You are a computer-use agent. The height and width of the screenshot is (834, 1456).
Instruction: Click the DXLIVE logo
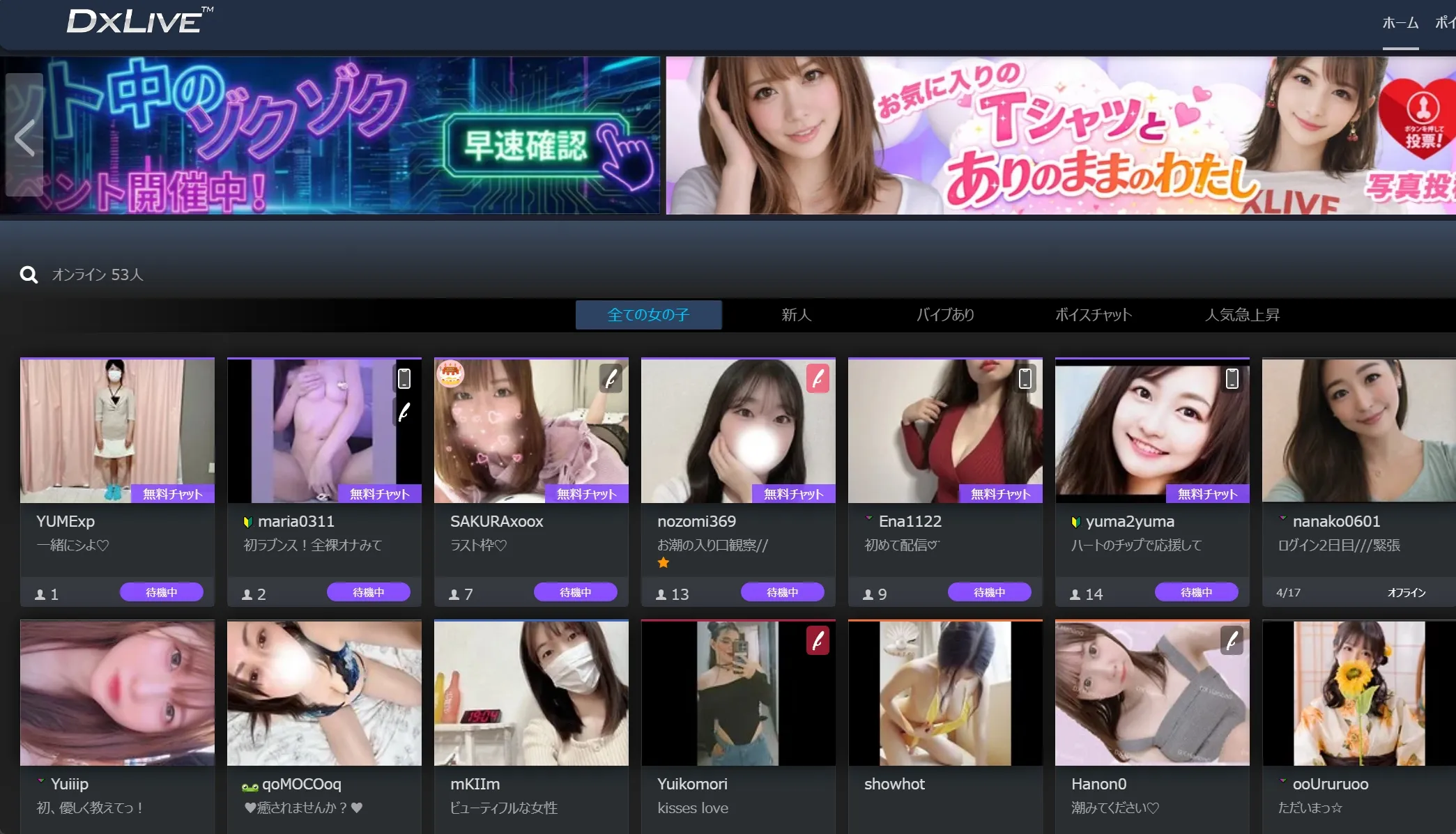(x=132, y=22)
